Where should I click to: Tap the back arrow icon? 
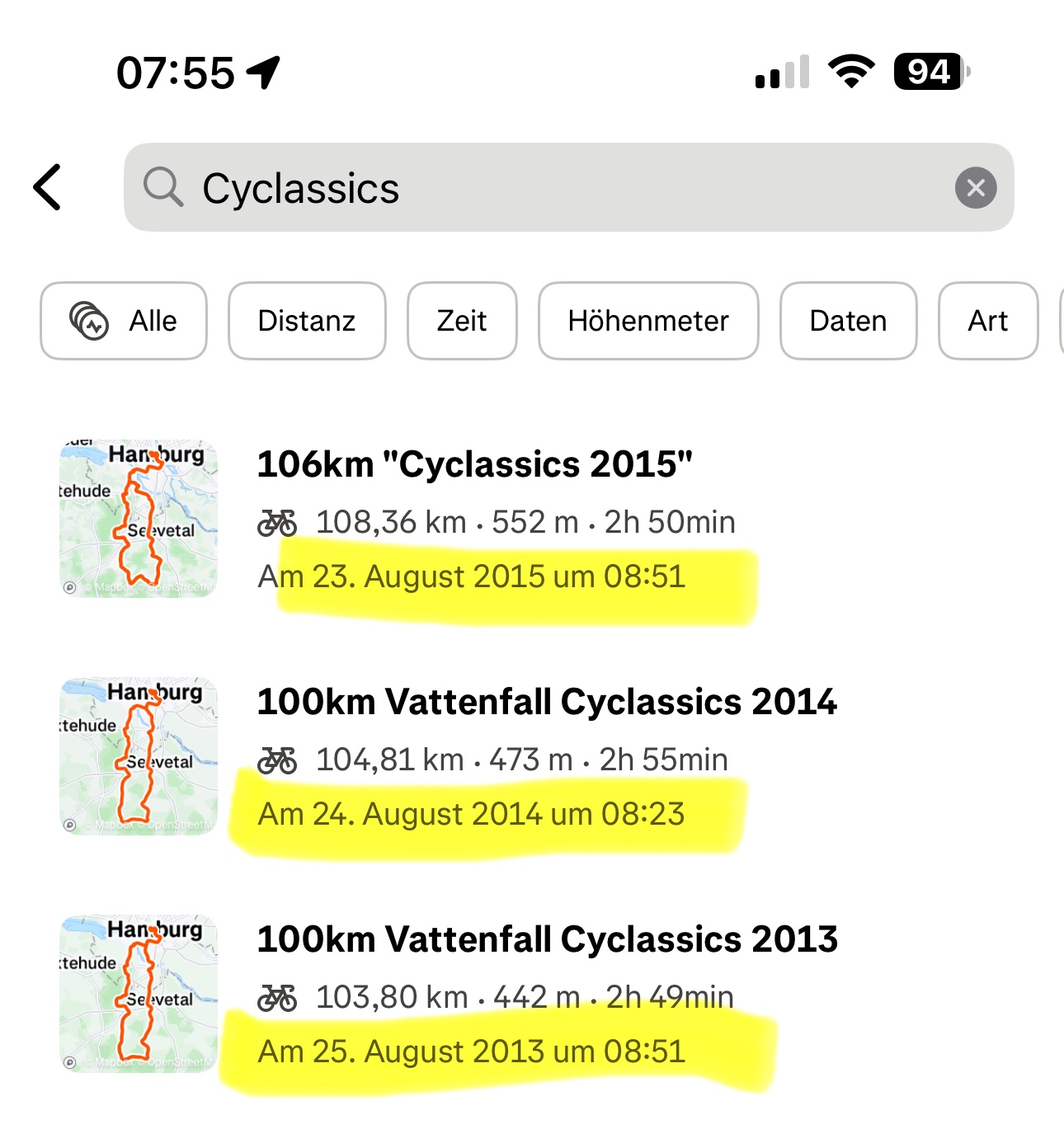click(x=48, y=187)
